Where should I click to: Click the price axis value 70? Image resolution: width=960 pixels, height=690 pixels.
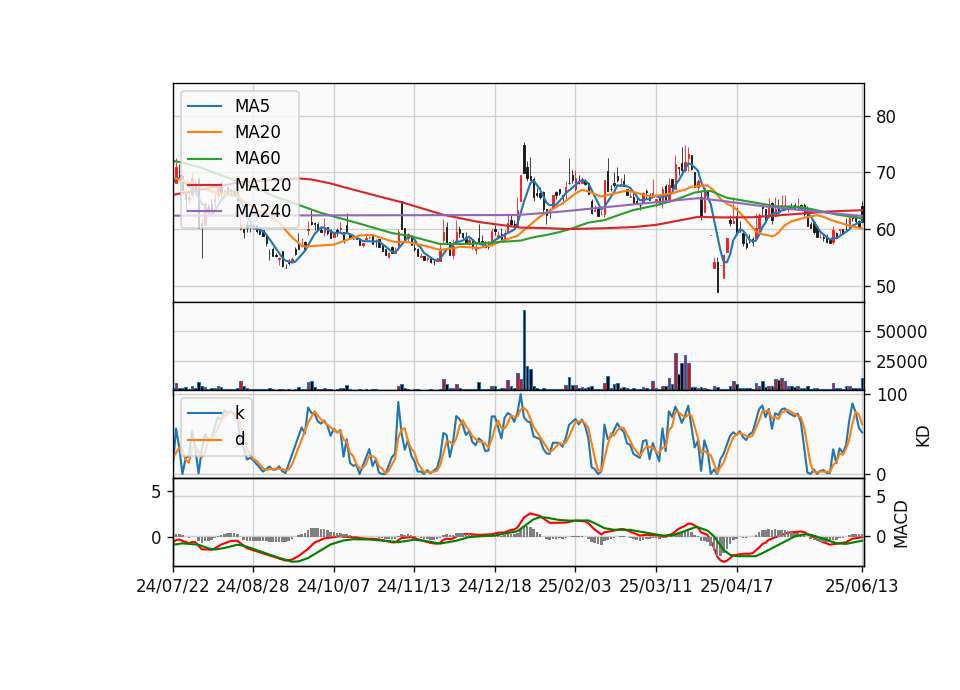pos(885,173)
